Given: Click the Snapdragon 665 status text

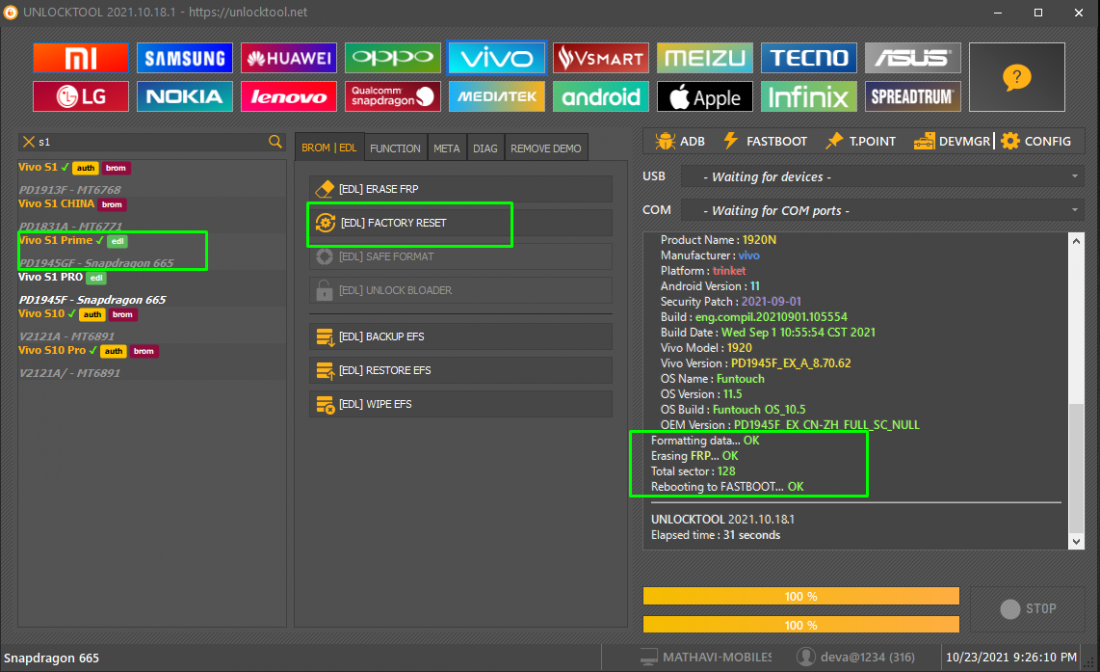Looking at the screenshot, I should 51,658.
